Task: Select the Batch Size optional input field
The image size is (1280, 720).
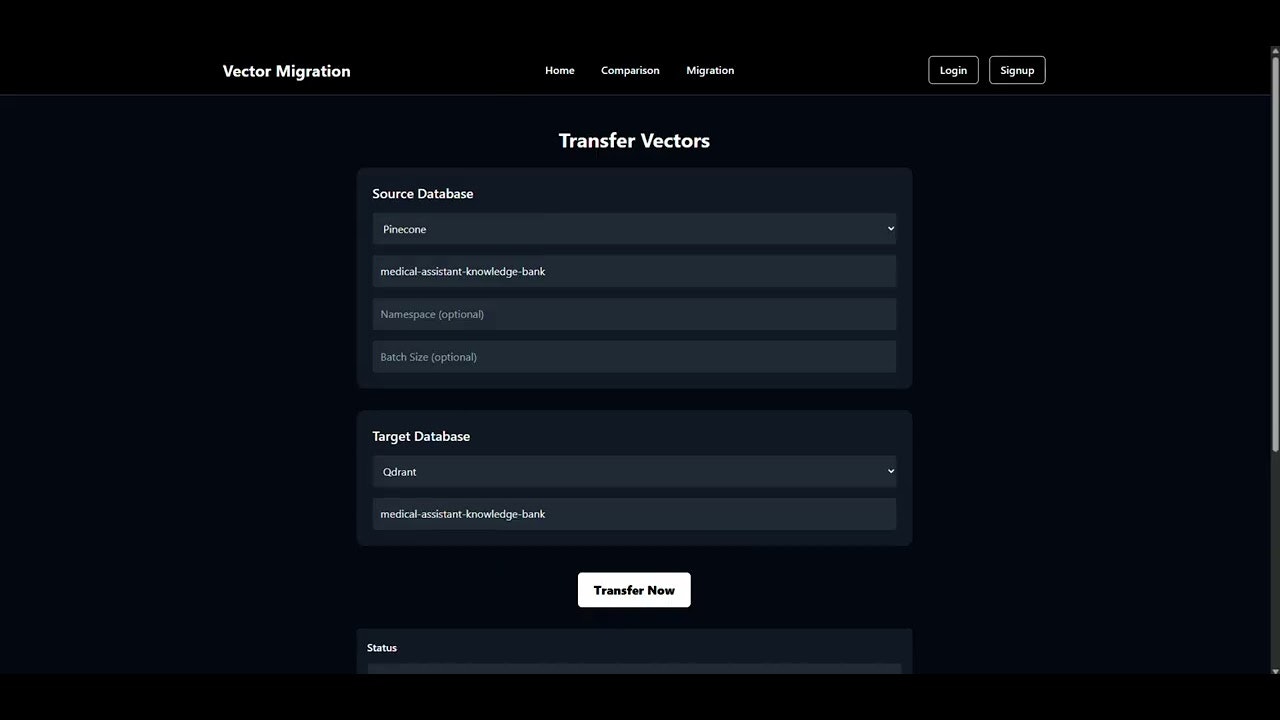Action: coord(634,356)
